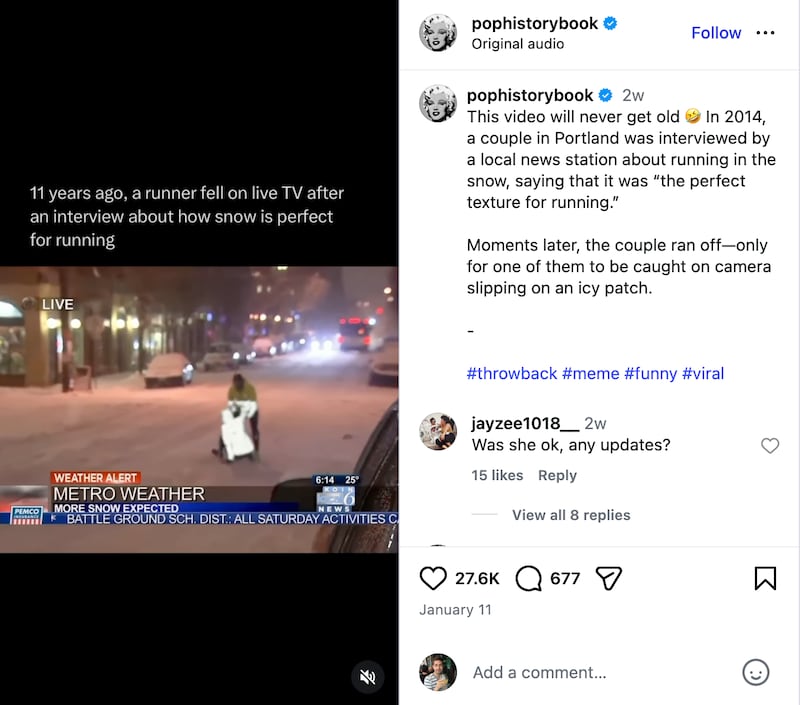The height and width of the screenshot is (705, 800).
Task: Open jayzee1018__ profile picture
Action: coord(438,432)
